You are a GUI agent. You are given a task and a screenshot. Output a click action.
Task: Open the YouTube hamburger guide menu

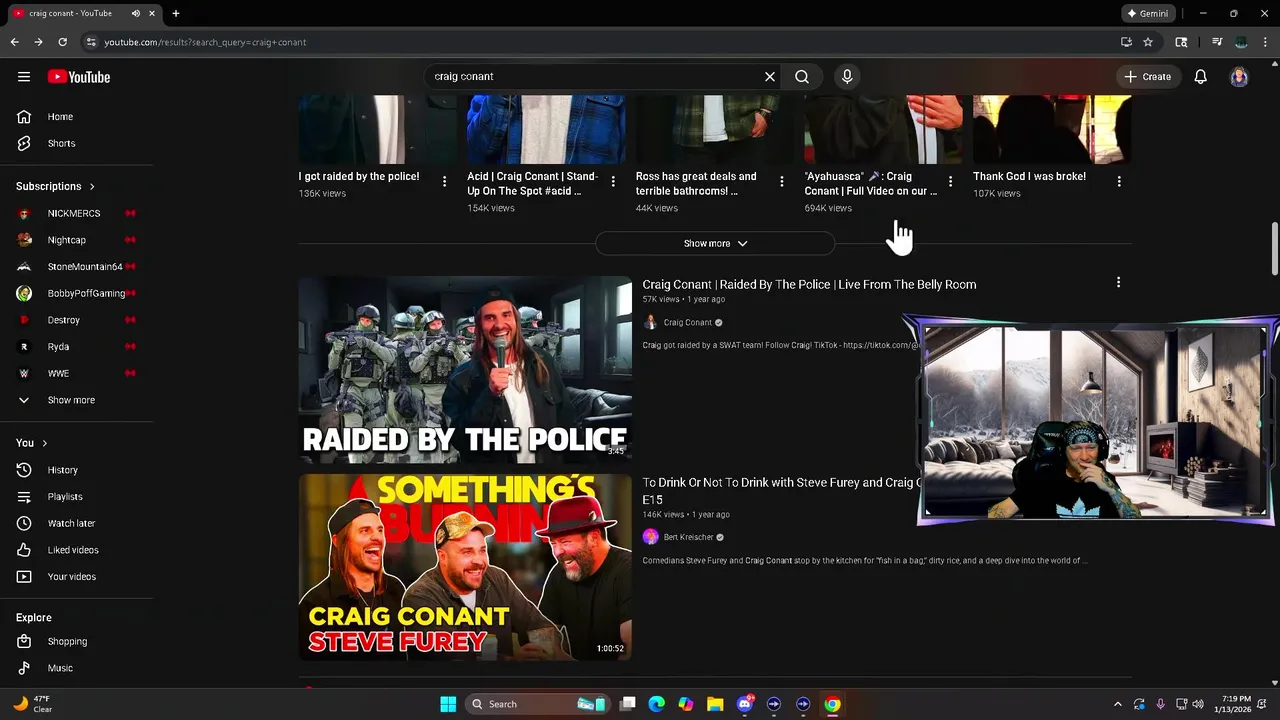[x=24, y=77]
